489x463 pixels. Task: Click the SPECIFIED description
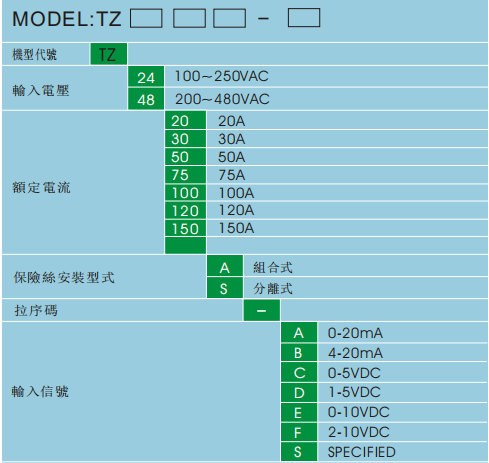click(x=362, y=452)
